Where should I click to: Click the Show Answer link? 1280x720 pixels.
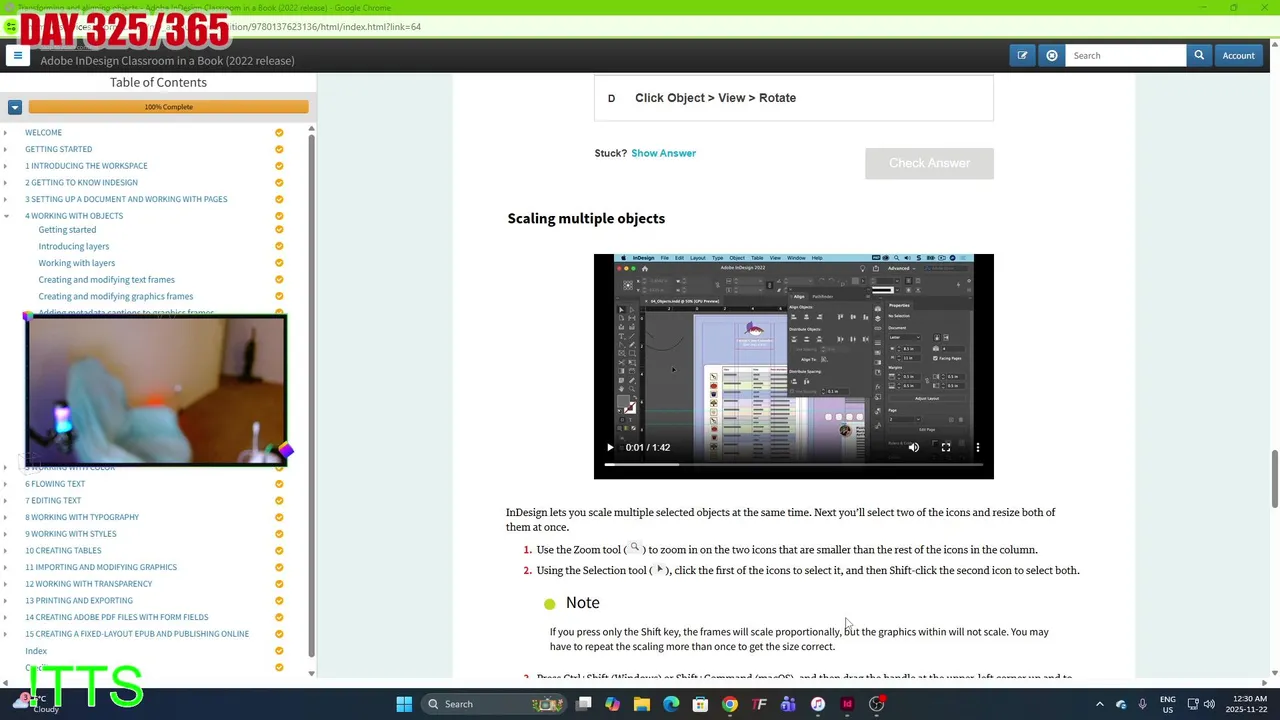(663, 153)
